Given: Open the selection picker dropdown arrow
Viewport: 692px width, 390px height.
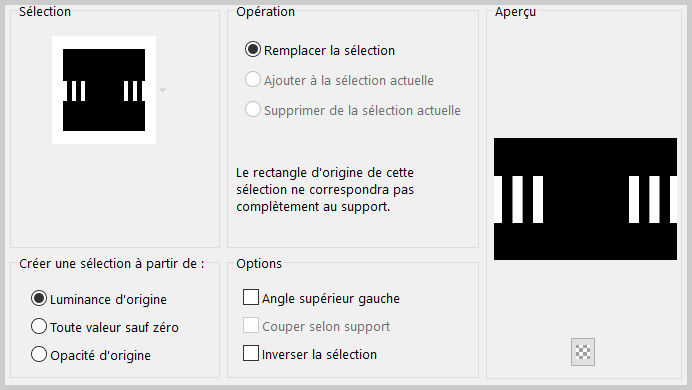Looking at the screenshot, I should pos(163,90).
